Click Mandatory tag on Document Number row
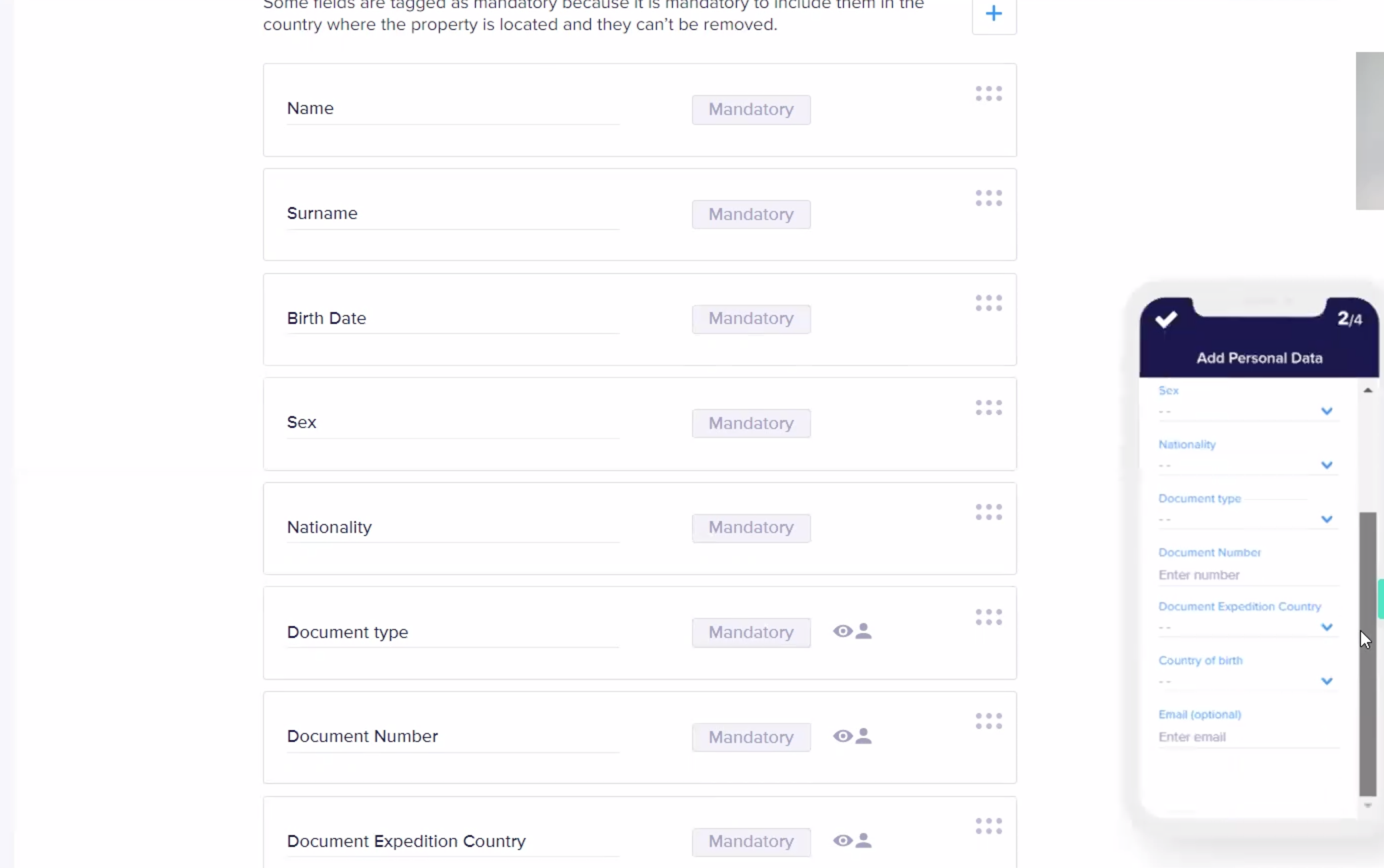The image size is (1384, 868). [751, 737]
